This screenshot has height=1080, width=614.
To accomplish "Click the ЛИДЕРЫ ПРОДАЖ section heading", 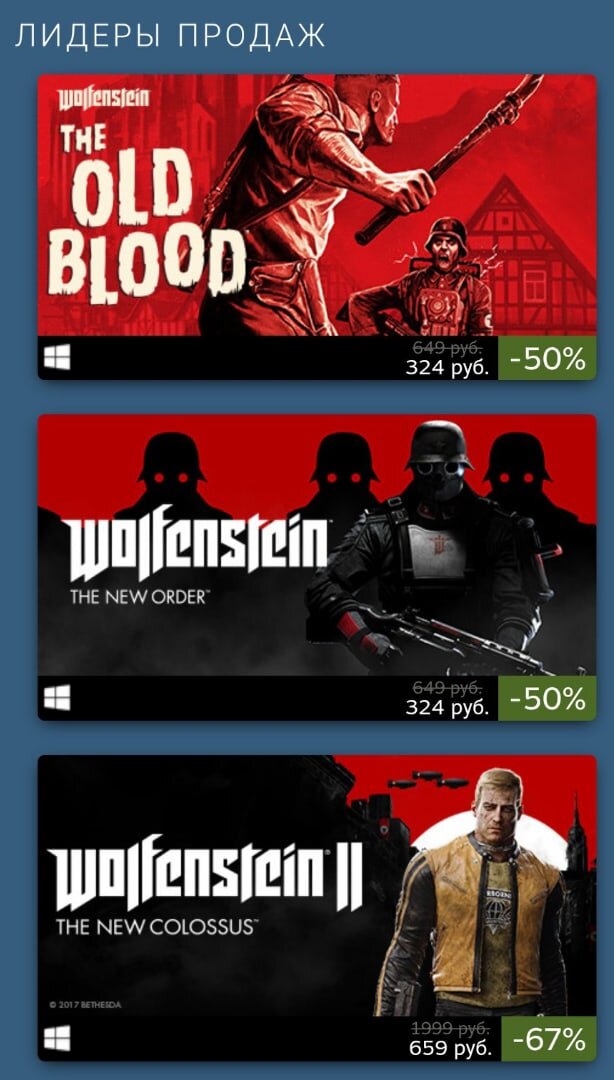I will tap(170, 36).
